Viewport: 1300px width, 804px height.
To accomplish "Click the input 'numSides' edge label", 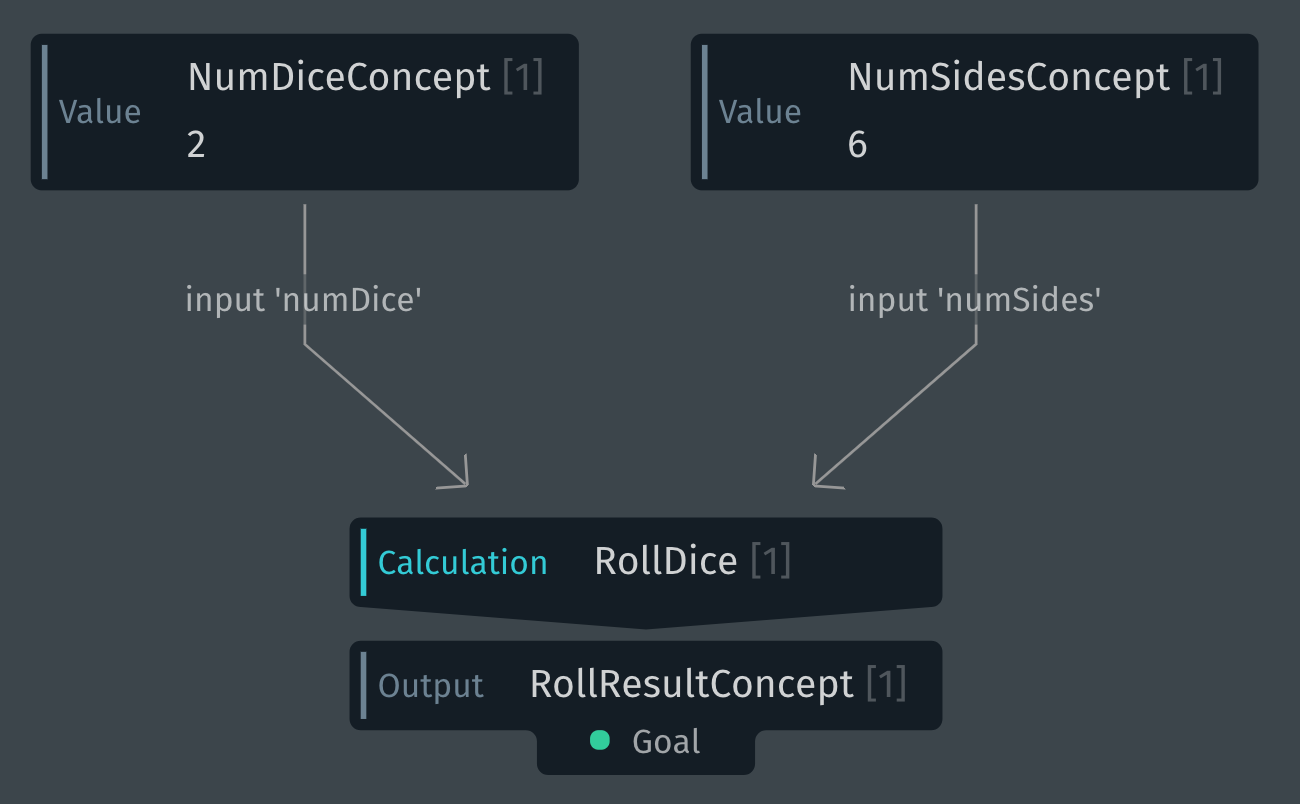I will coord(974,299).
